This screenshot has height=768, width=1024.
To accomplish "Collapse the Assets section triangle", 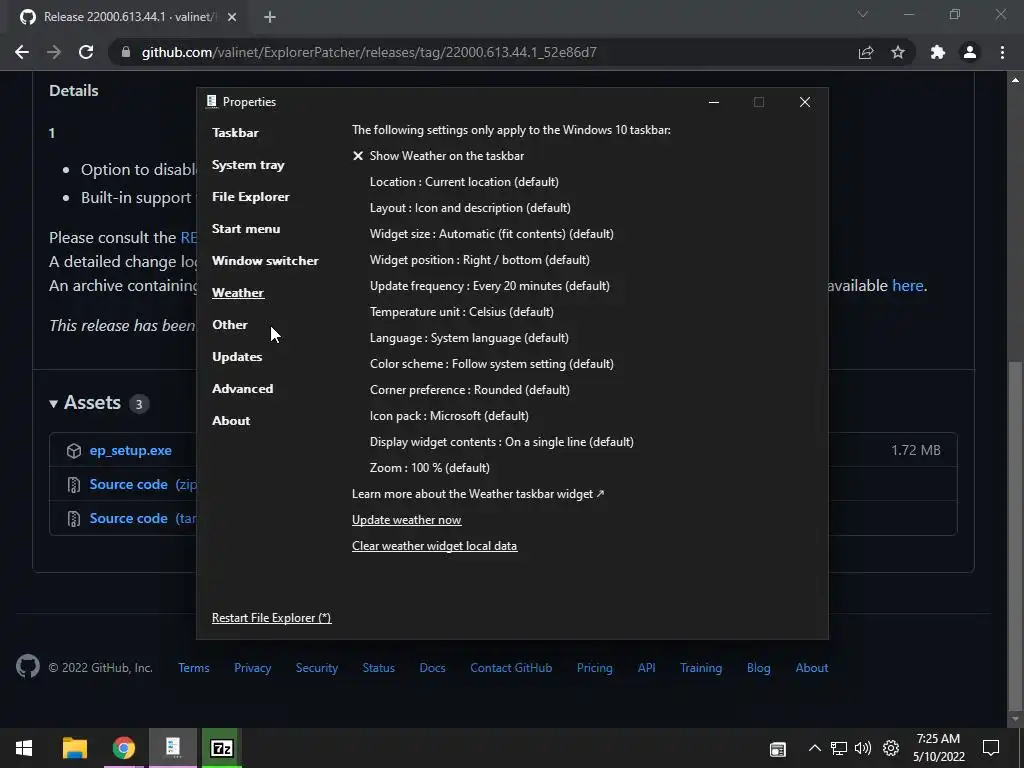I will point(54,404).
